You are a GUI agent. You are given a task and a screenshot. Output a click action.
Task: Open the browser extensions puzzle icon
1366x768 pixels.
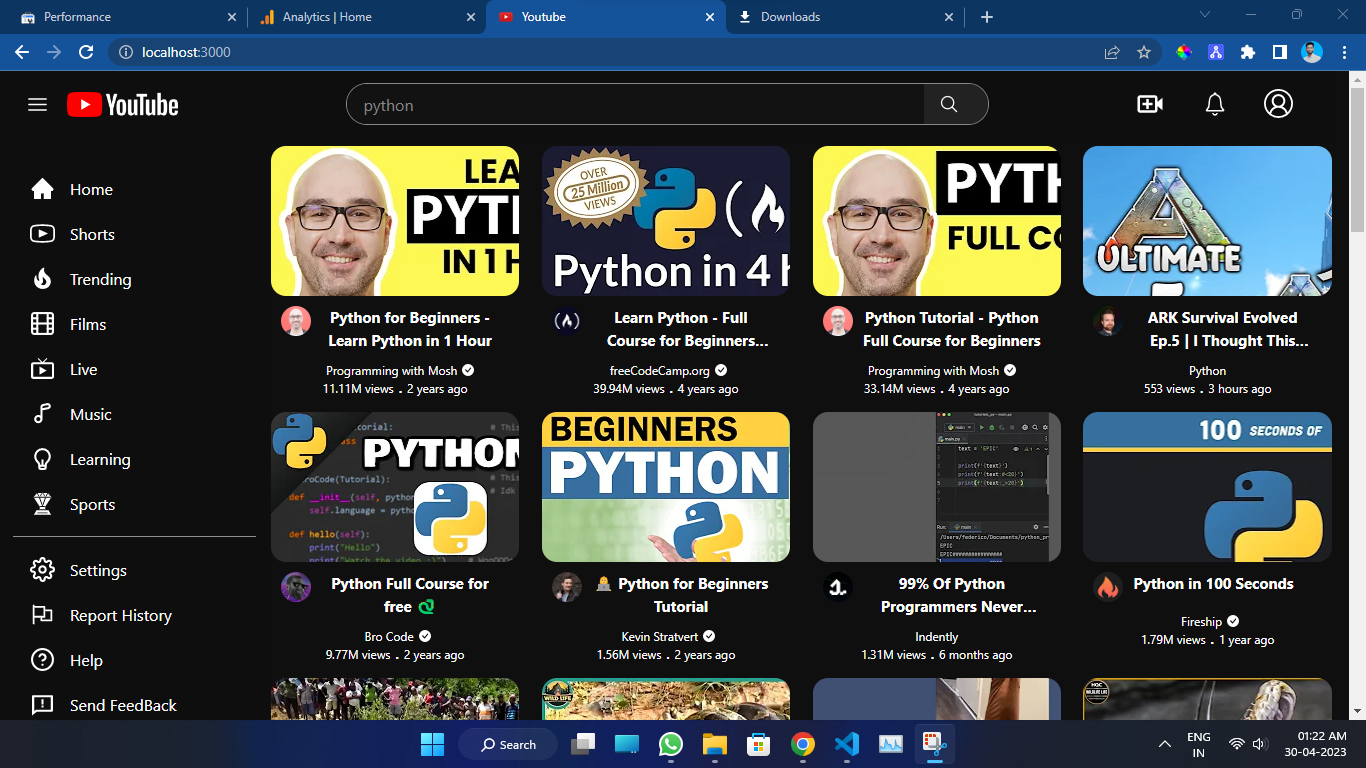pyautogui.click(x=1248, y=52)
